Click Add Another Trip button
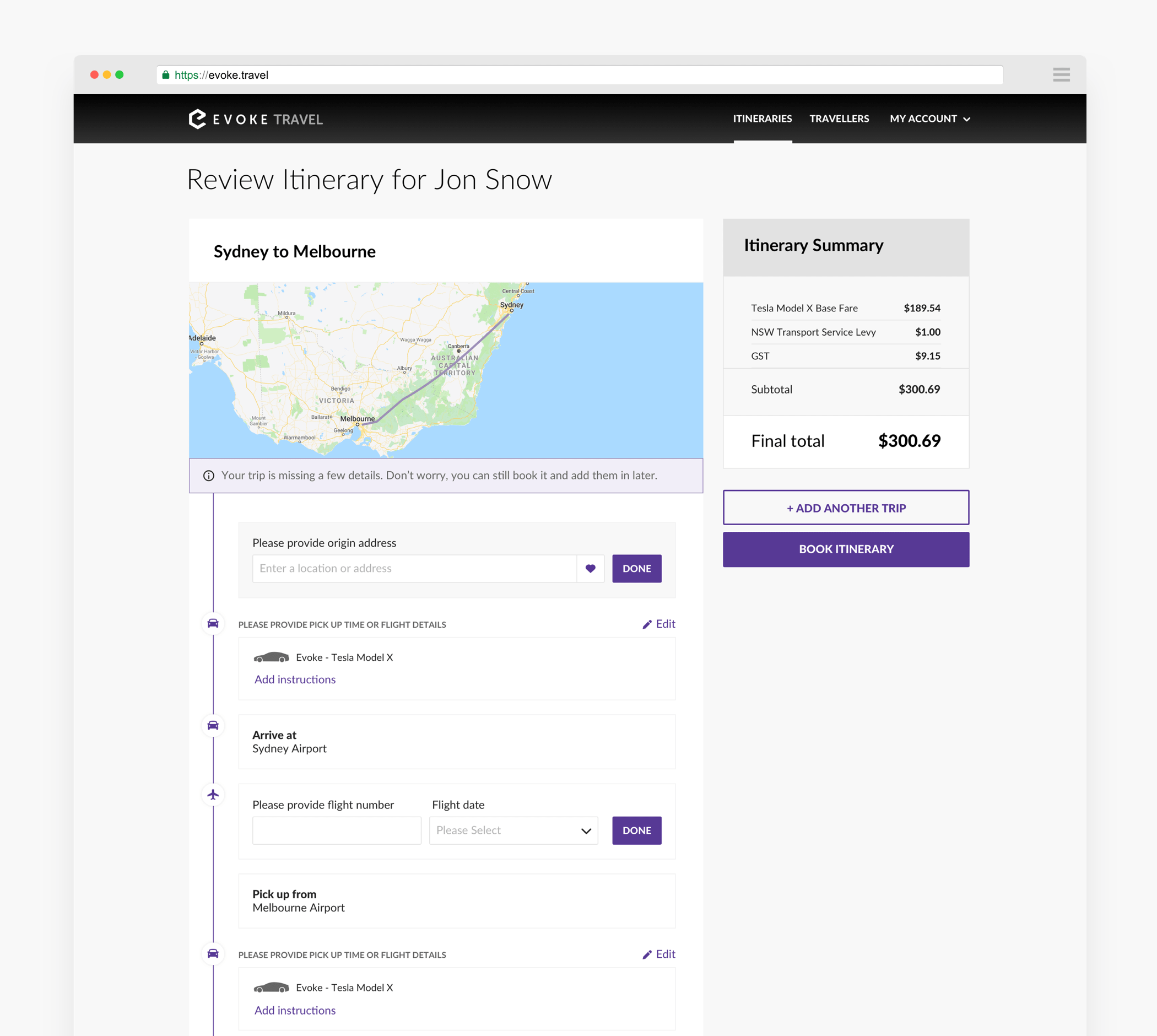 click(846, 508)
